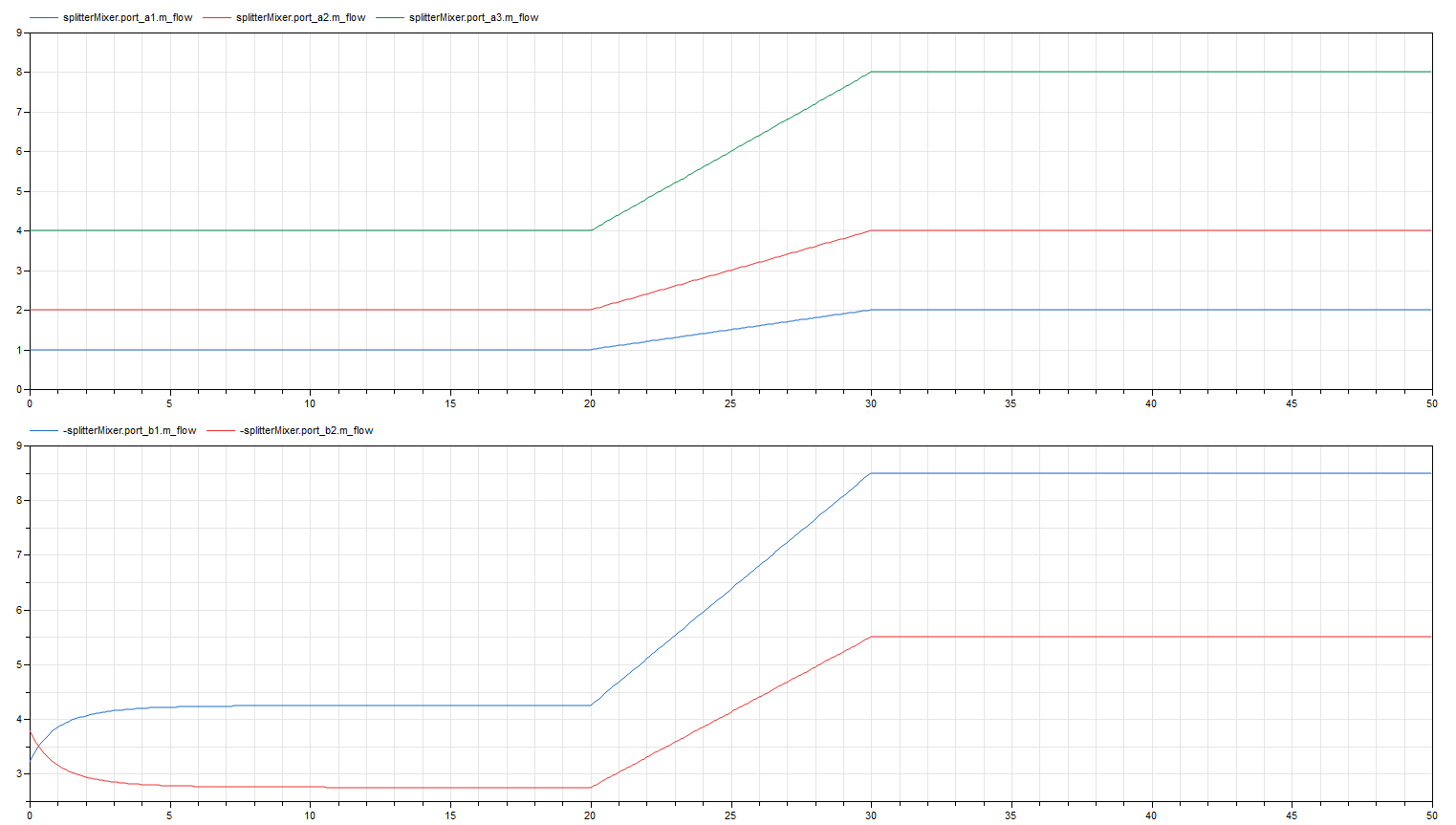
Task: Click blue line swatch beside port_b1 legend
Action: pyautogui.click(x=44, y=431)
